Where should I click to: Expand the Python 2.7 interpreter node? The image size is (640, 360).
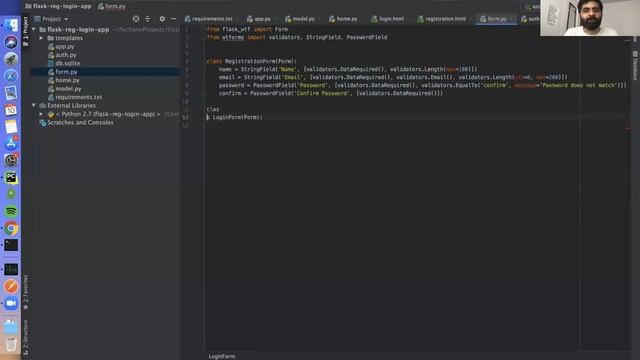point(42,114)
